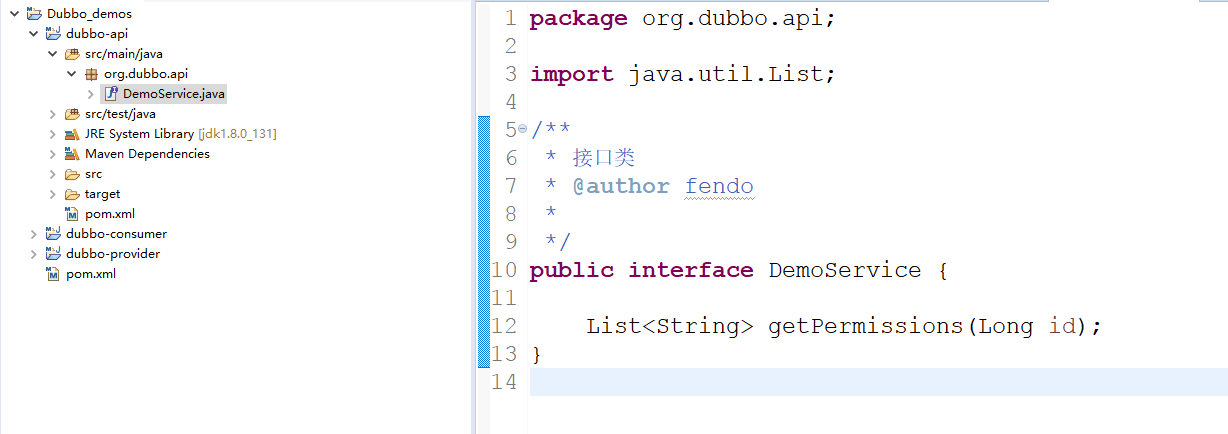Image resolution: width=1228 pixels, height=434 pixels.
Task: Expand the src folder arrow
Action: click(52, 174)
